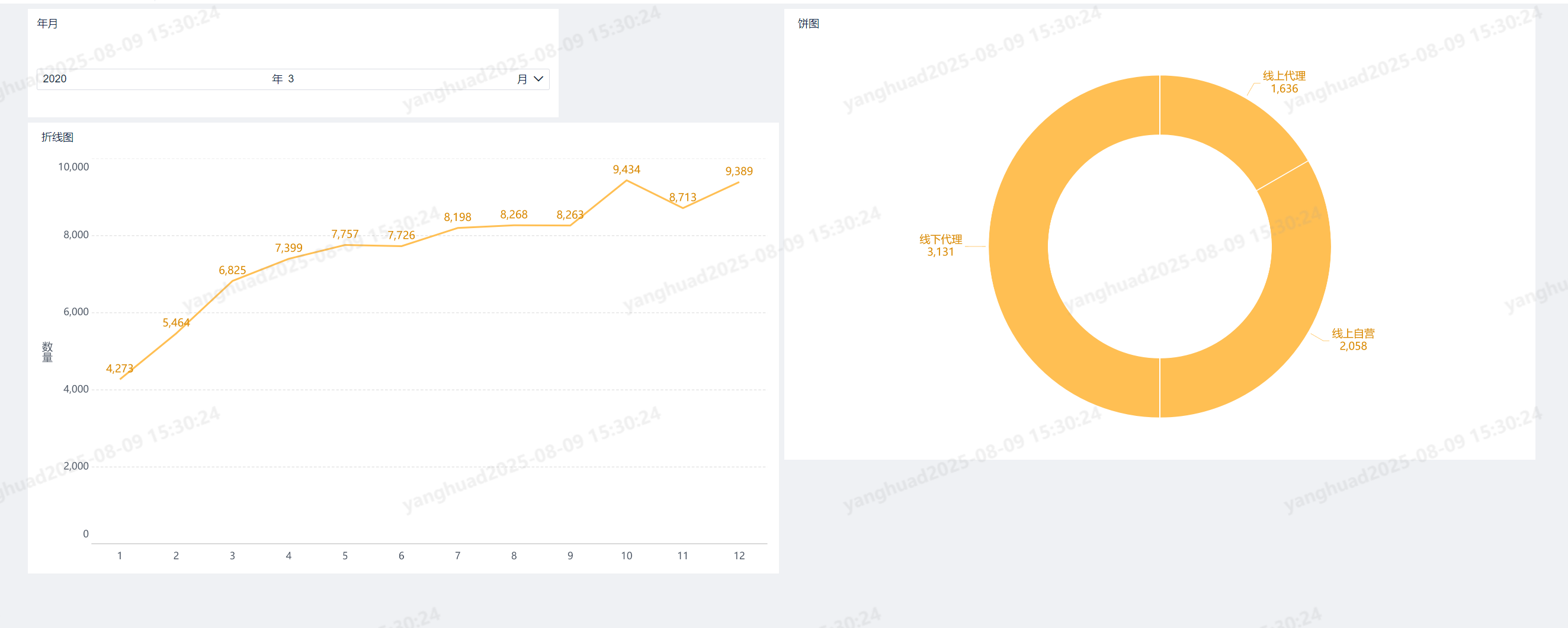
Task: Click x-axis label 7 on line chart
Action: pos(458,556)
